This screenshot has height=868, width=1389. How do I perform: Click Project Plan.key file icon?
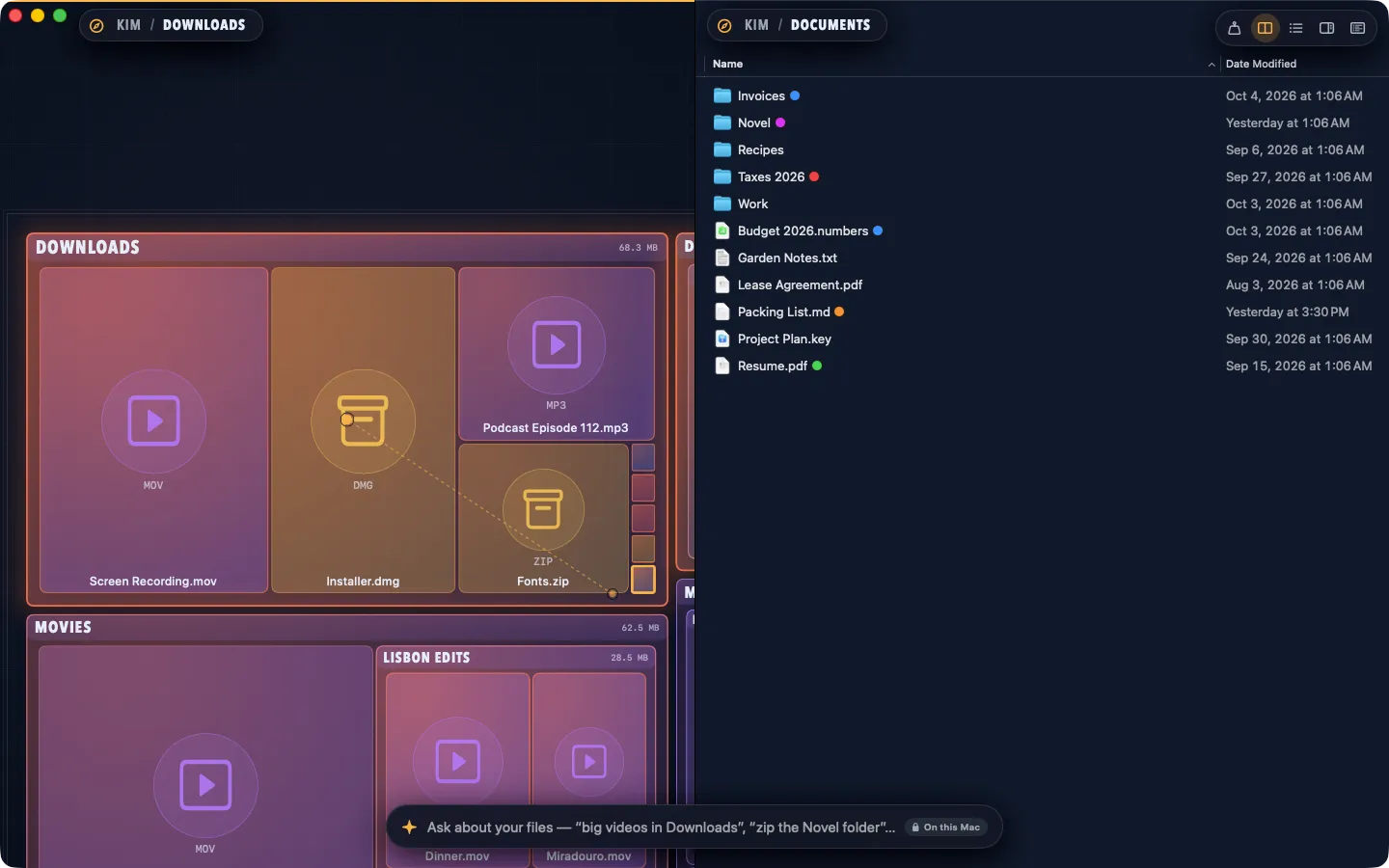tap(722, 339)
